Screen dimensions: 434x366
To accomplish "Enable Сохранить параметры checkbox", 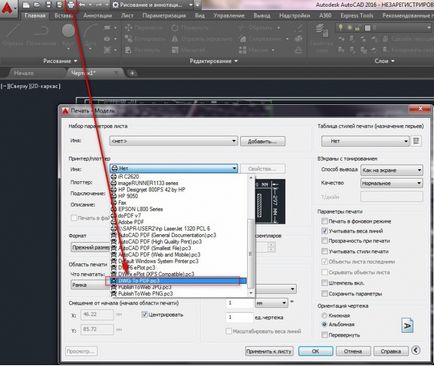I will 324,294.
